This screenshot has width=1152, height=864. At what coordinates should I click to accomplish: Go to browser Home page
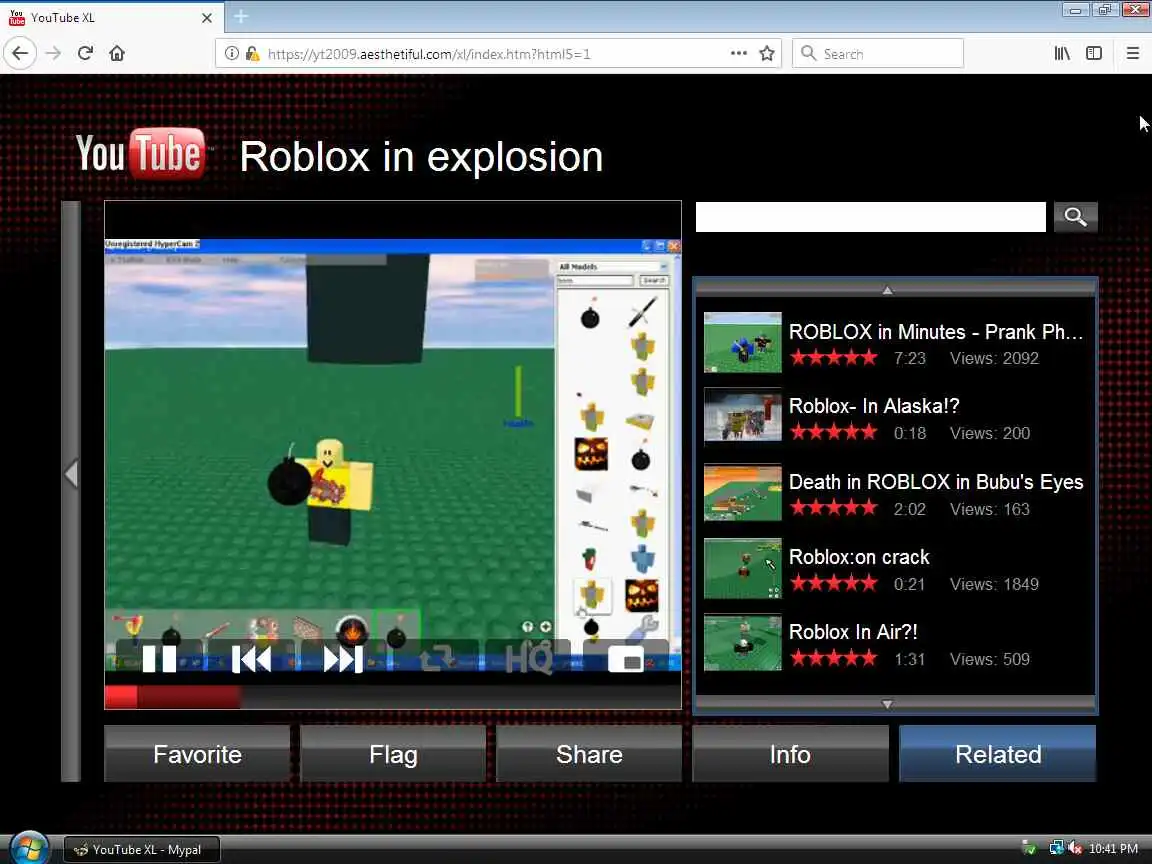click(117, 53)
